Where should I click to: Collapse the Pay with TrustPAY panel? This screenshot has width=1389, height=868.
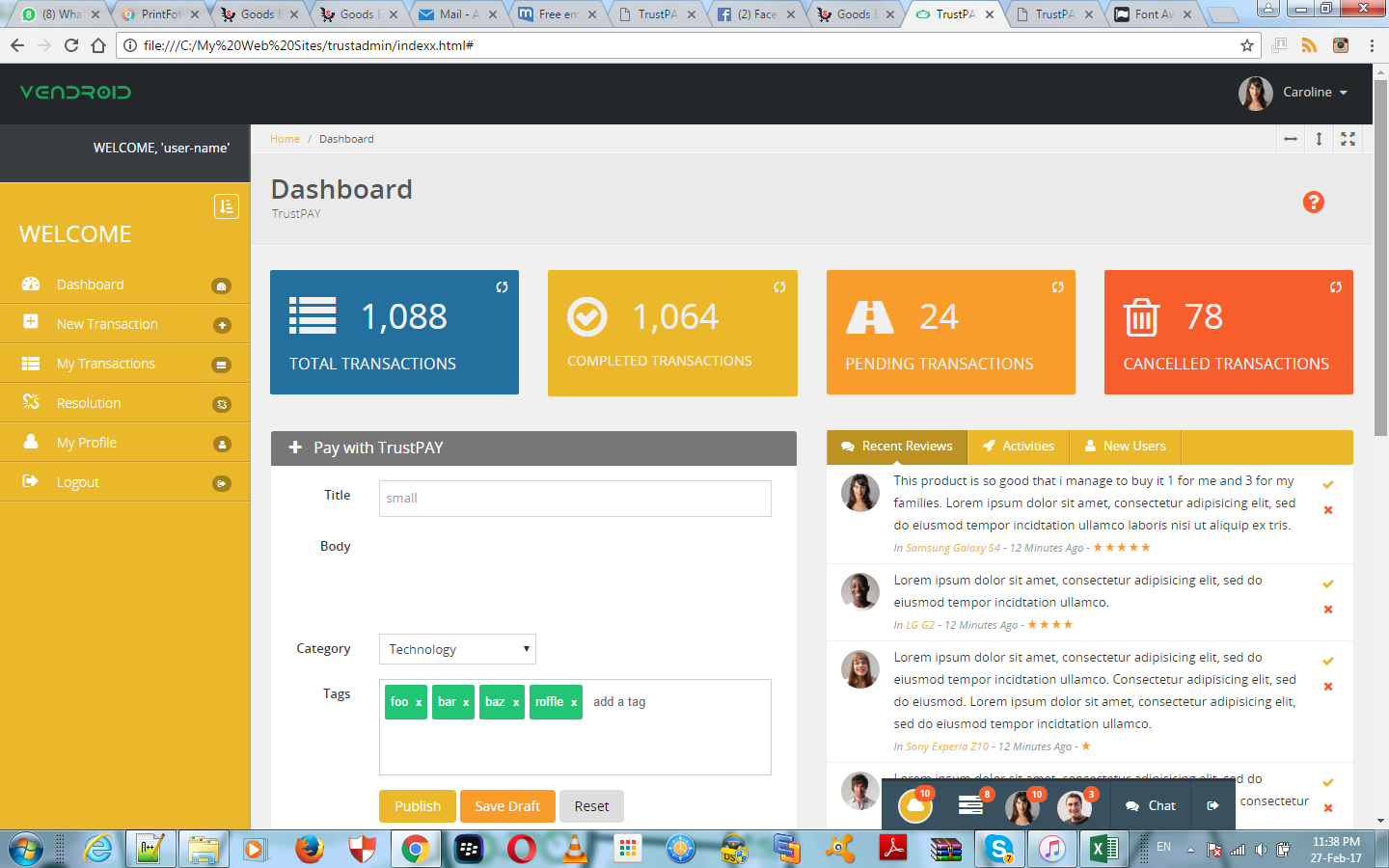(295, 448)
